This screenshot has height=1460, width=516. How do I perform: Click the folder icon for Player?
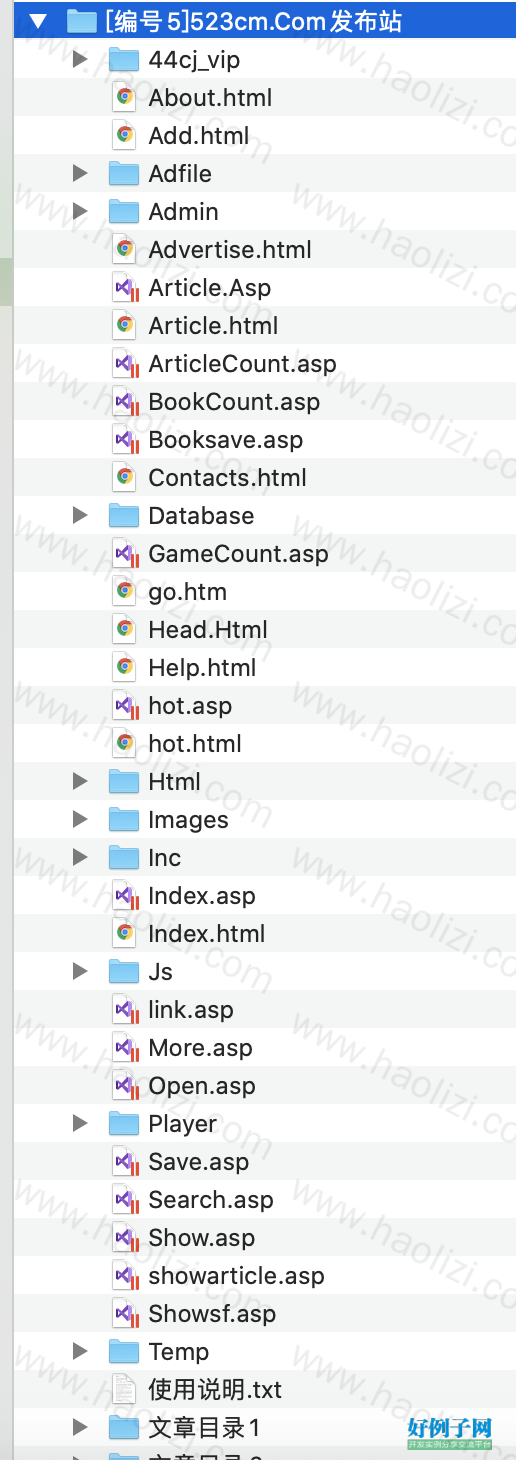124,1124
